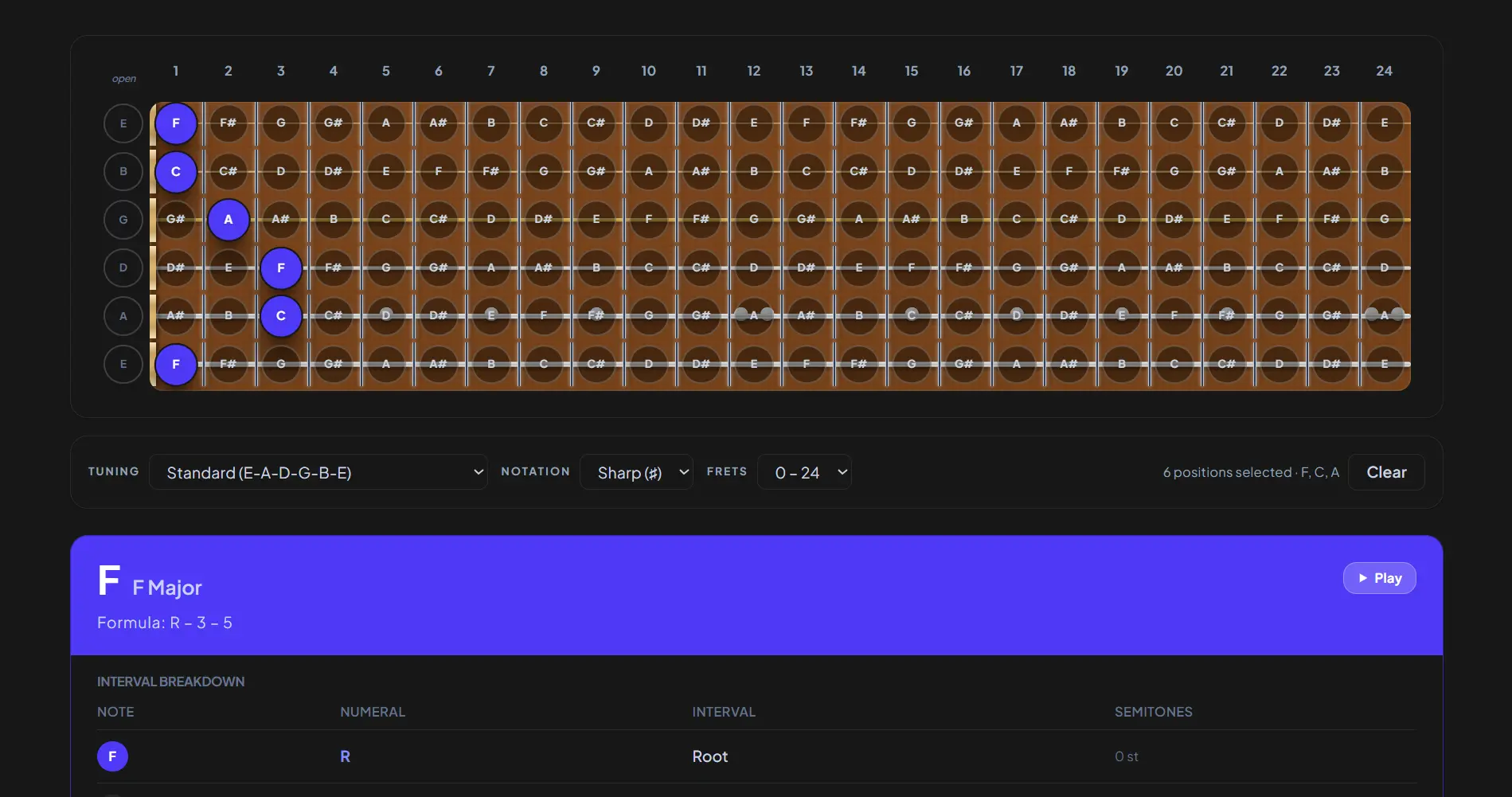Click the F note badge in interval breakdown
The image size is (1512, 797).
coord(112,756)
